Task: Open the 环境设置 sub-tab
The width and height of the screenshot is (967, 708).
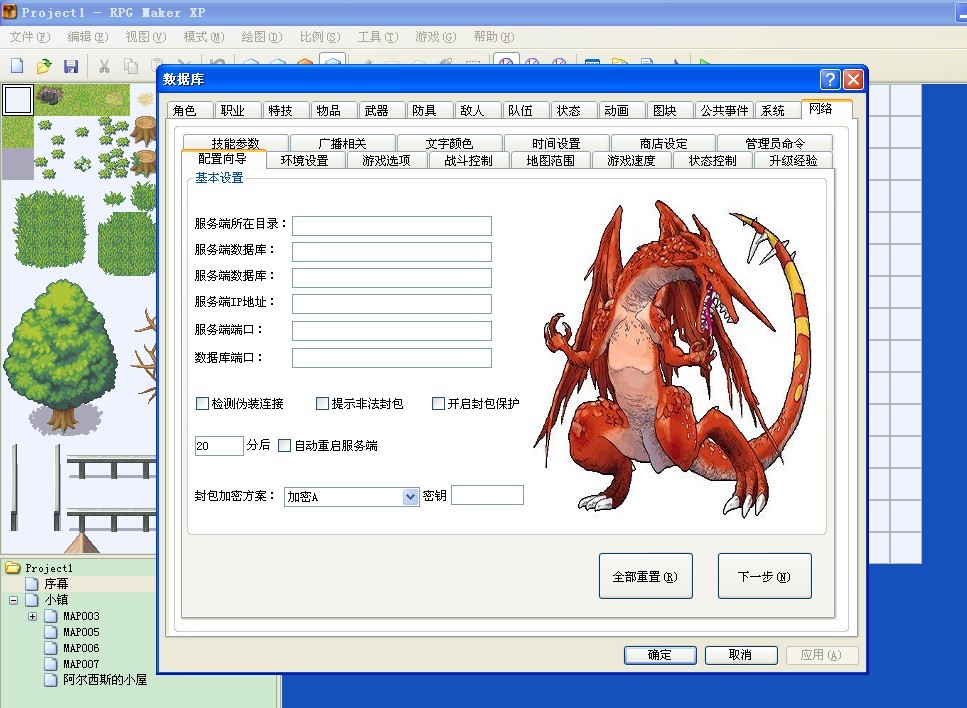Action: [305, 160]
